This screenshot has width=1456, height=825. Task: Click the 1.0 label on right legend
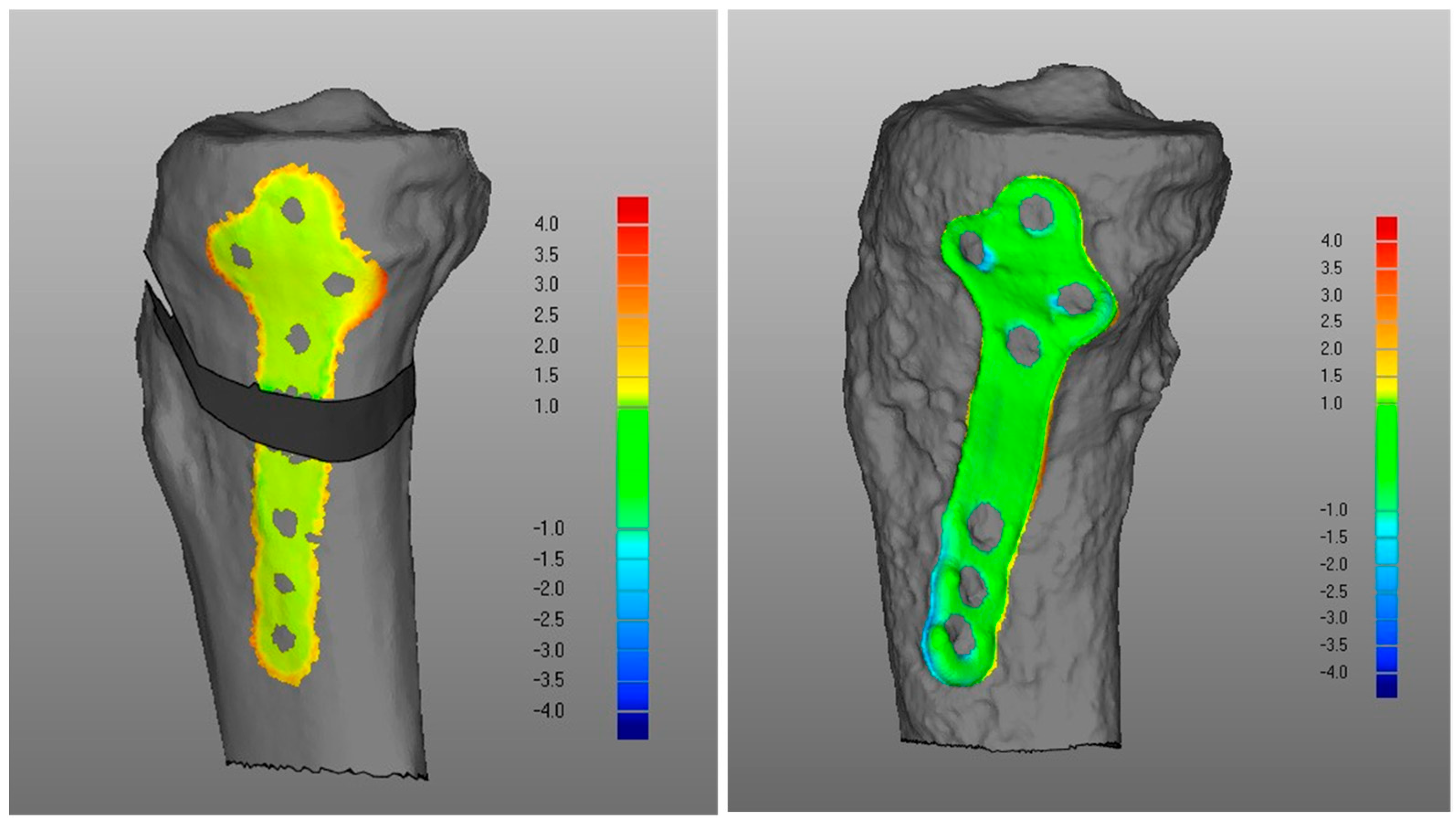point(1331,404)
